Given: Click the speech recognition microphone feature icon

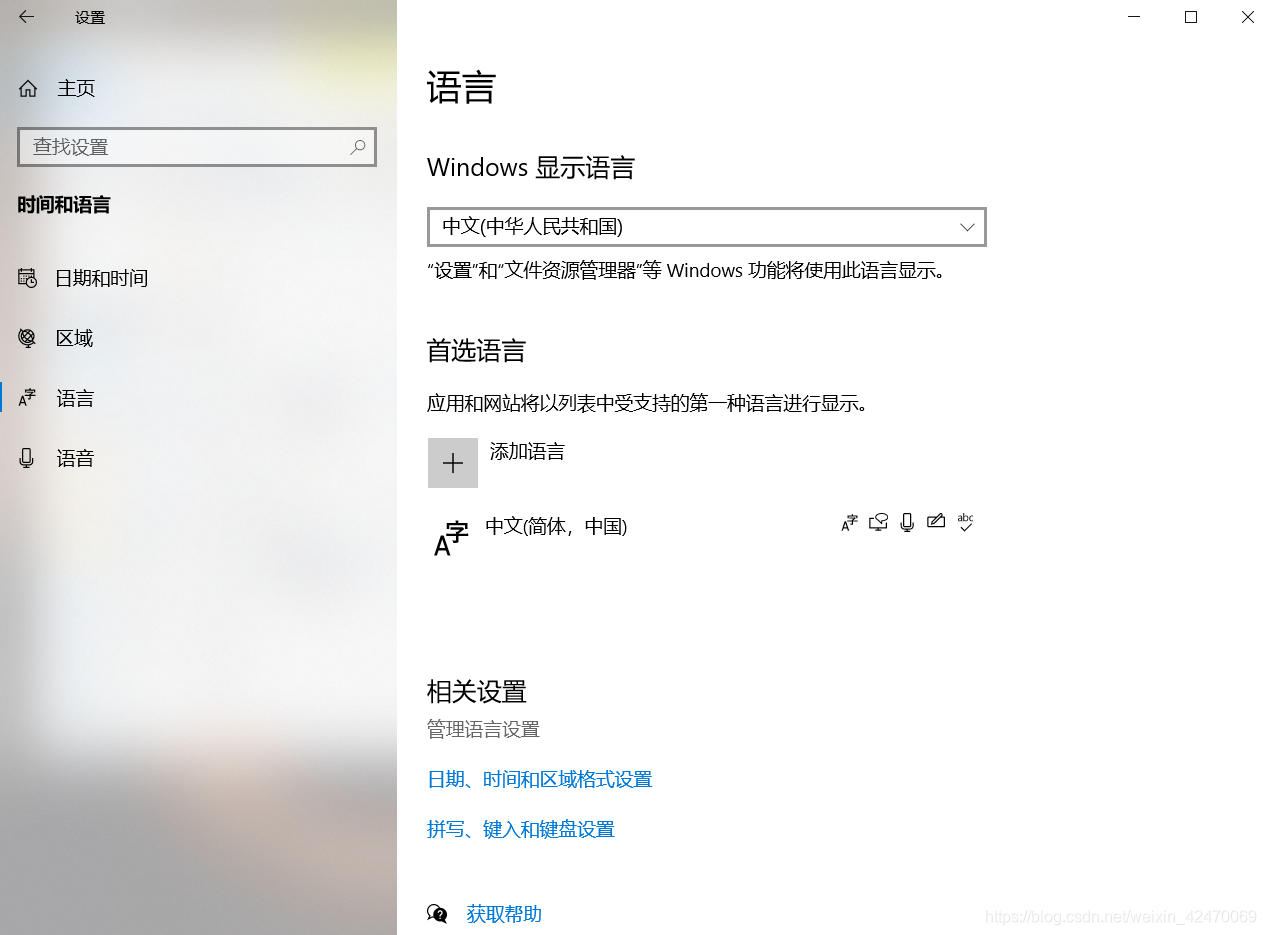Looking at the screenshot, I should pyautogui.click(x=907, y=522).
